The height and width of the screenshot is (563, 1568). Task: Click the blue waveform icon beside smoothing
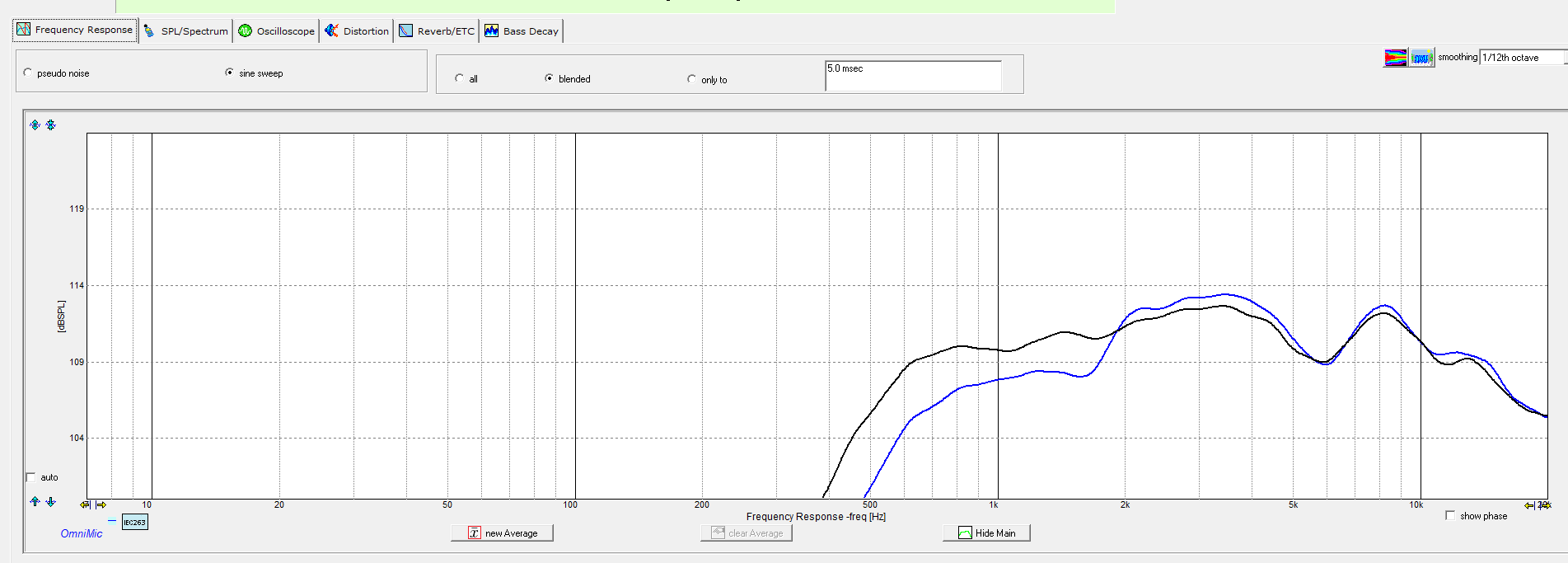(1421, 58)
